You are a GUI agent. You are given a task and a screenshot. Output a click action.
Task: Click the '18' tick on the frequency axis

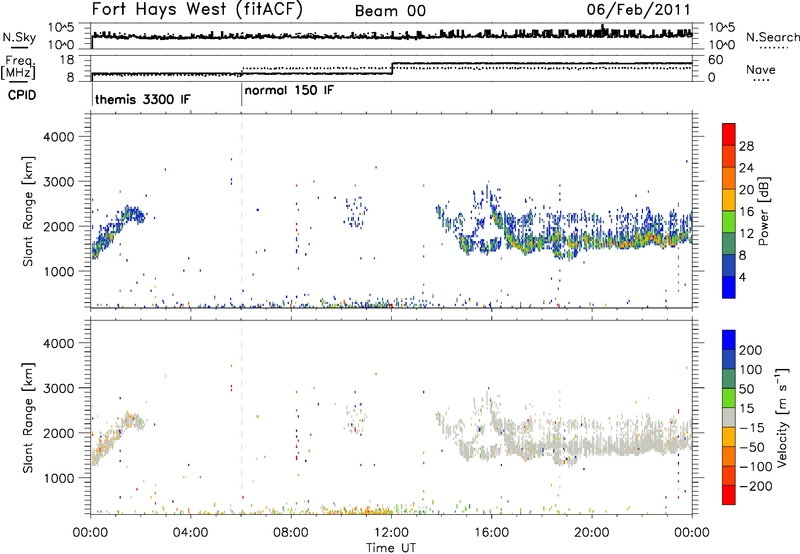tap(67, 60)
